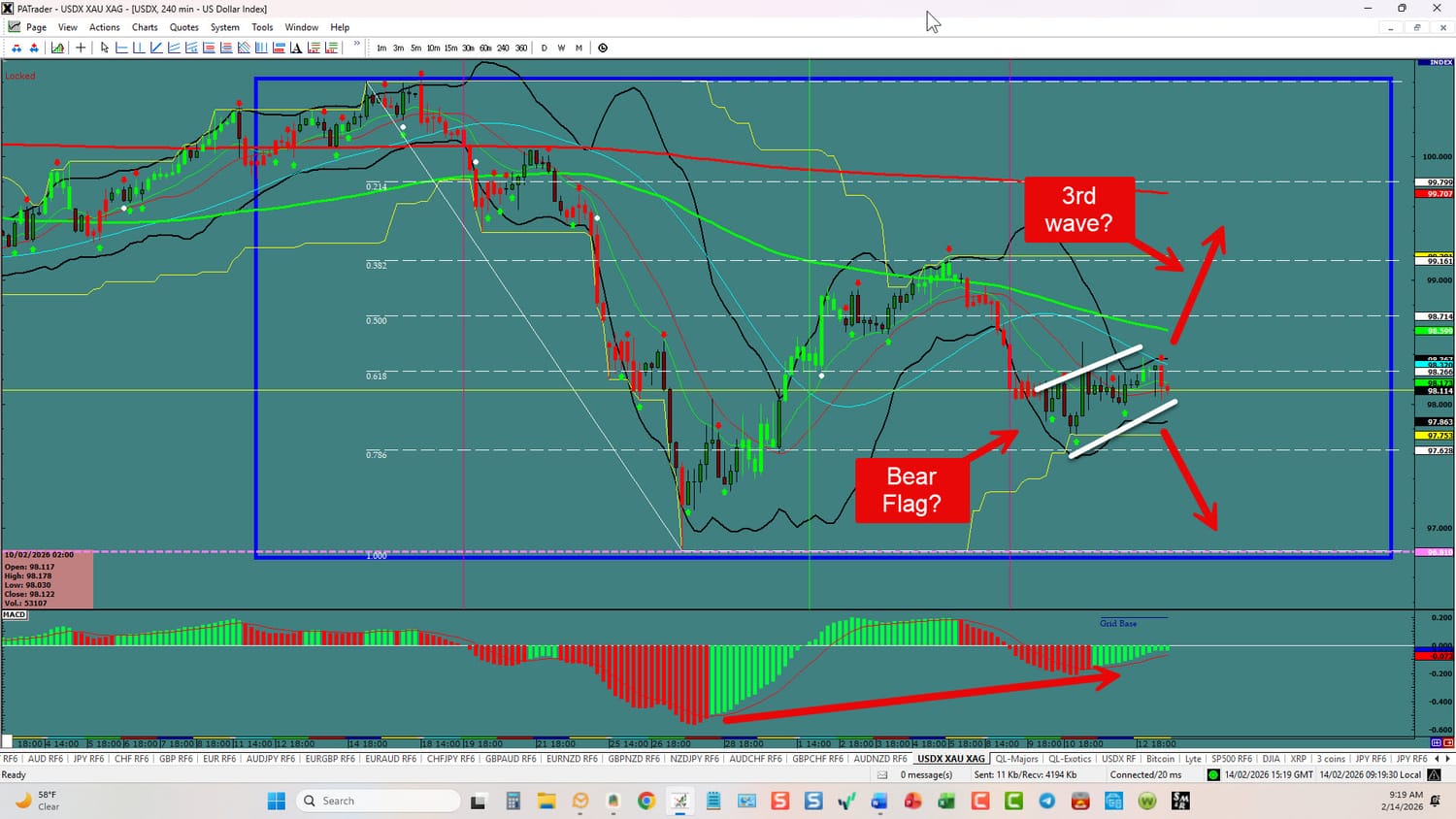Switch to the Bitcoin tab
1456x819 pixels.
tap(1160, 759)
